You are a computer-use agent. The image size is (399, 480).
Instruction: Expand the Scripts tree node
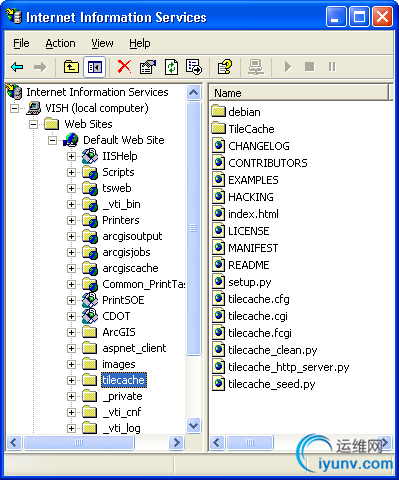71,172
